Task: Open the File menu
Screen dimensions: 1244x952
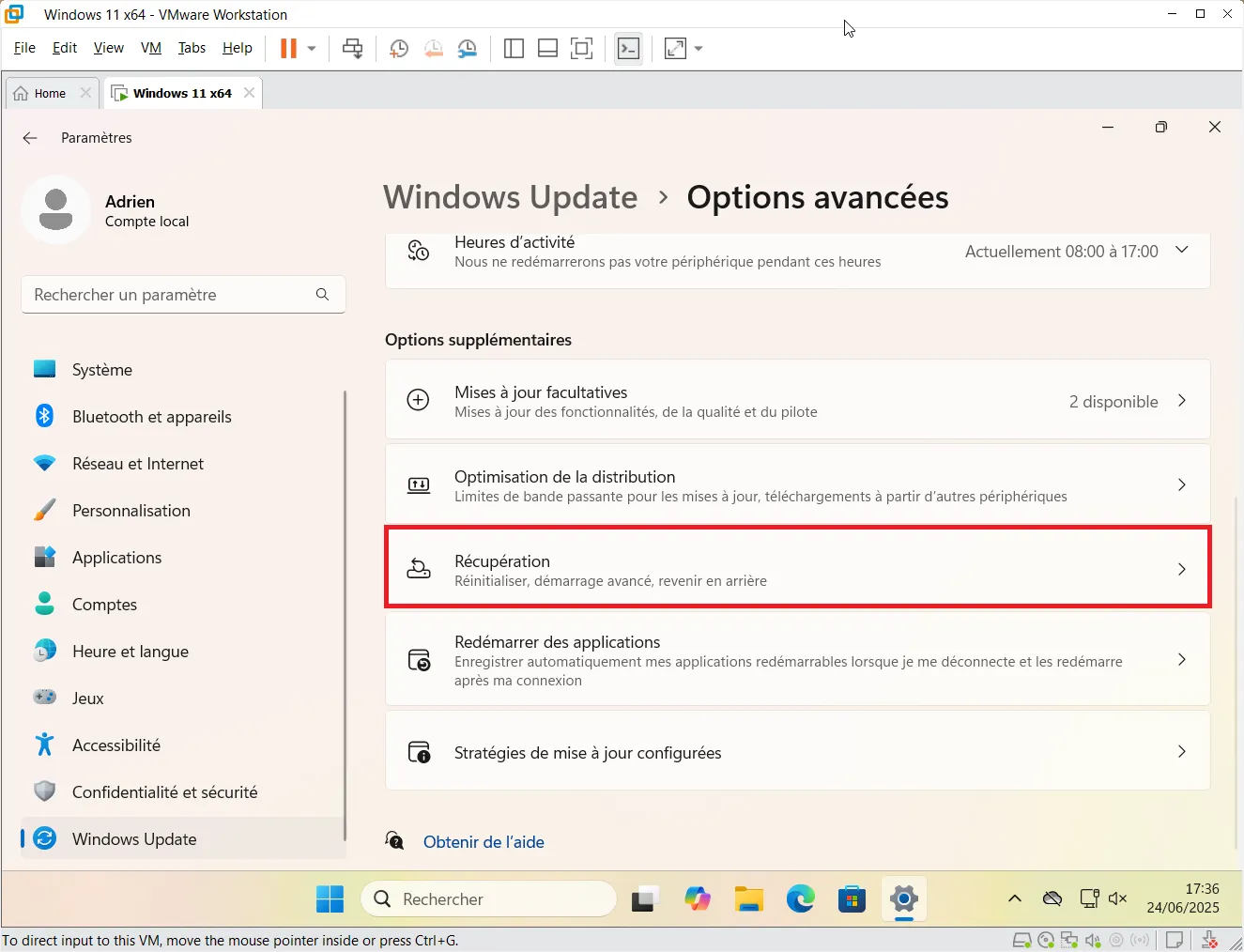Action: point(24,48)
